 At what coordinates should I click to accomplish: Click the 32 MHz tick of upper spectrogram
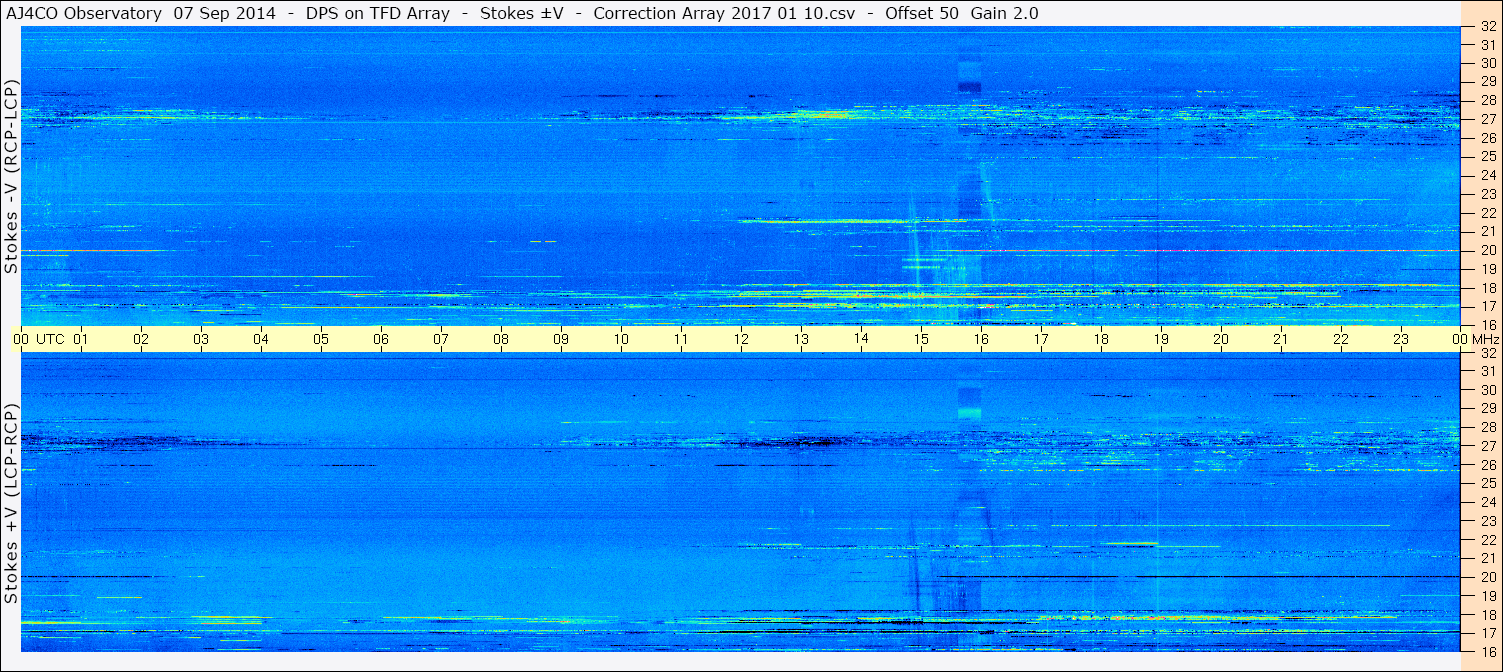tap(1488, 27)
